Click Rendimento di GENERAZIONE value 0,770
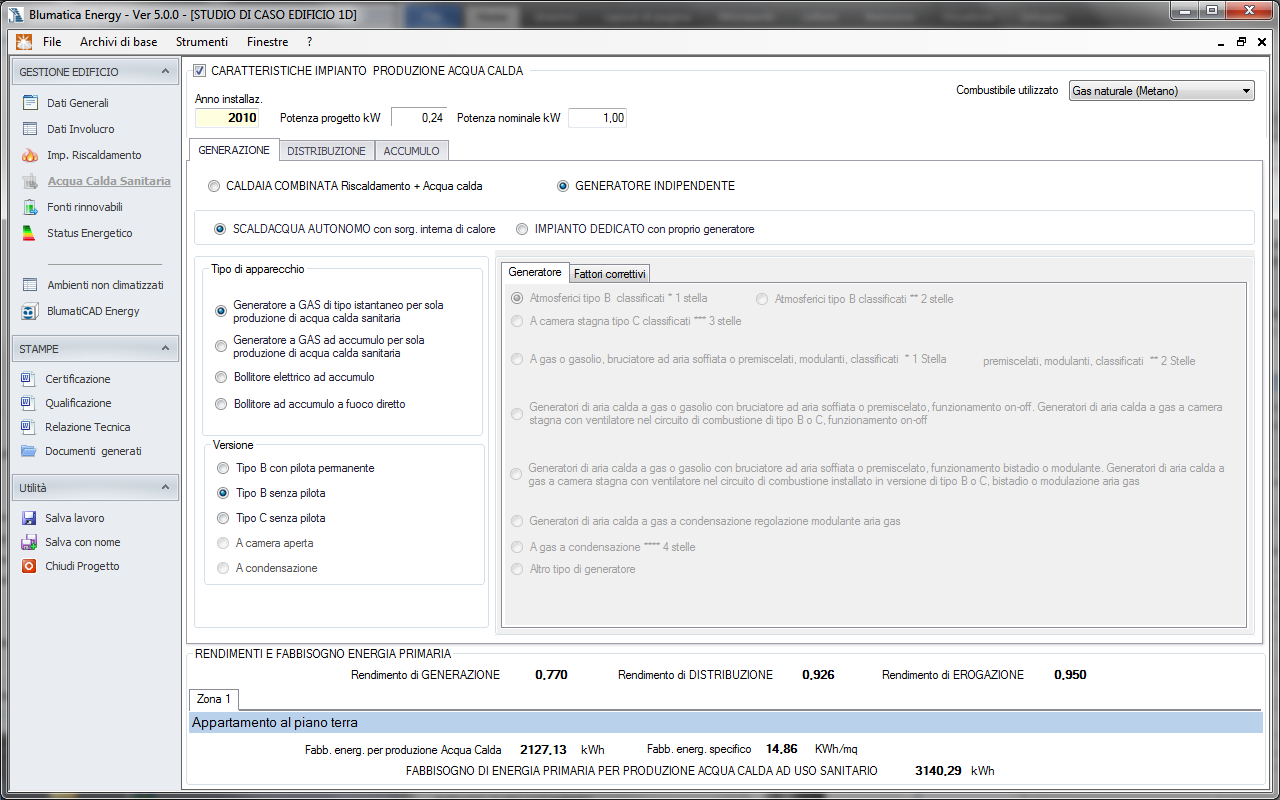1280x800 pixels. click(x=551, y=675)
